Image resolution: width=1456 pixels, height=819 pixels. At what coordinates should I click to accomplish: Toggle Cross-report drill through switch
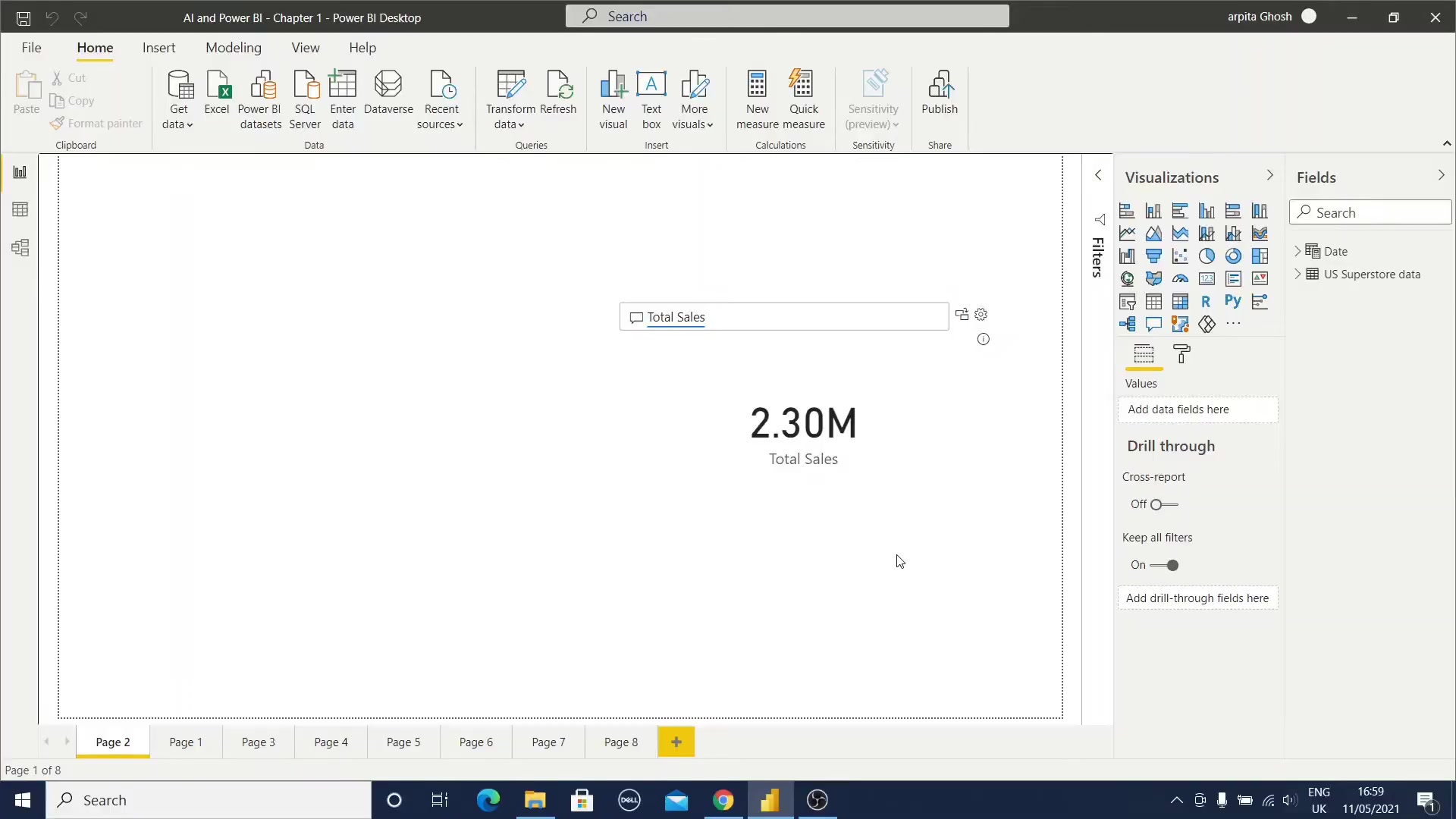(x=1163, y=504)
